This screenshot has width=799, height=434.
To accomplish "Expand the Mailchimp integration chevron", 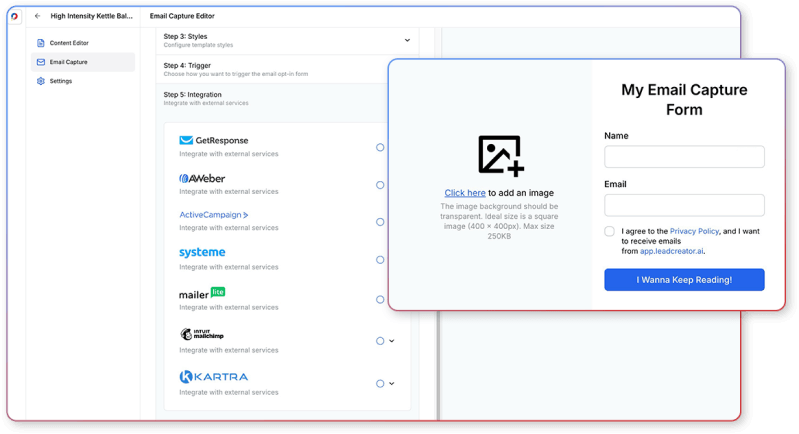I will [392, 341].
